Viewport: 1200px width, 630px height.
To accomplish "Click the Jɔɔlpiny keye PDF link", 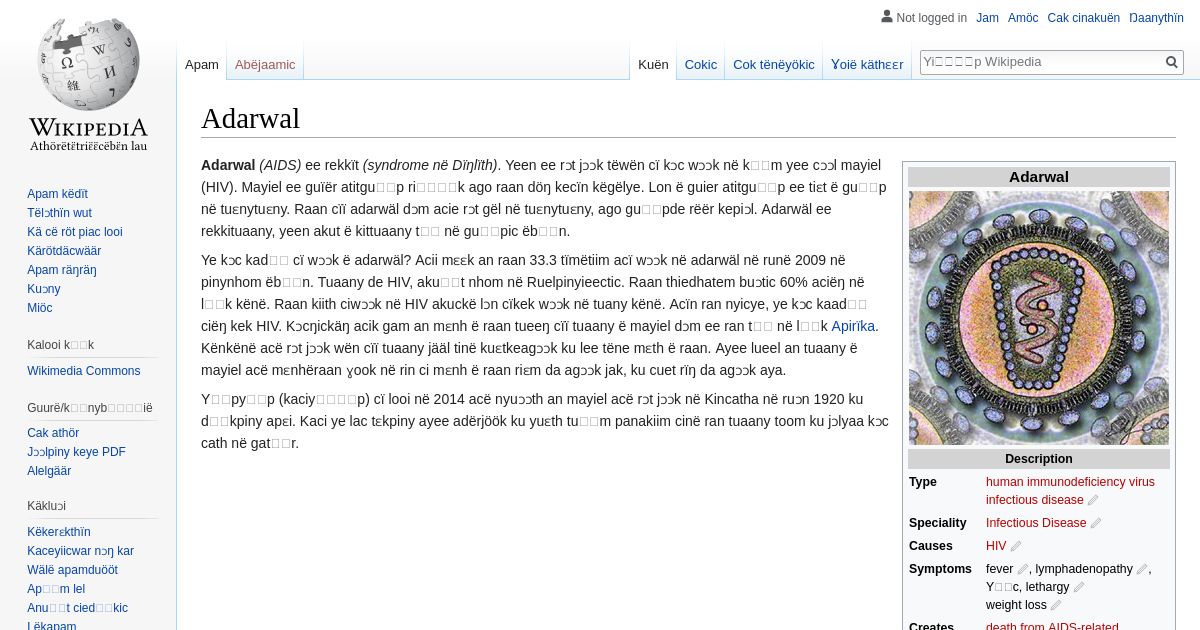I will 76,452.
